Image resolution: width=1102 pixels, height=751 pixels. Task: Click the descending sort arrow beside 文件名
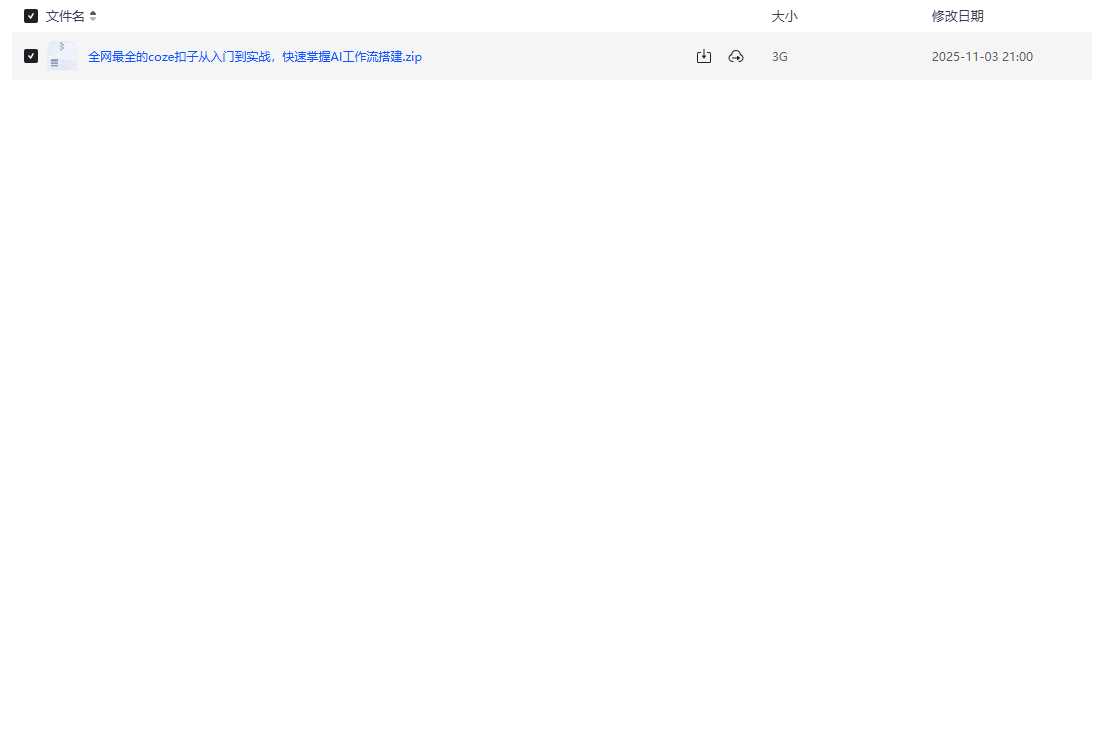click(x=93, y=19)
